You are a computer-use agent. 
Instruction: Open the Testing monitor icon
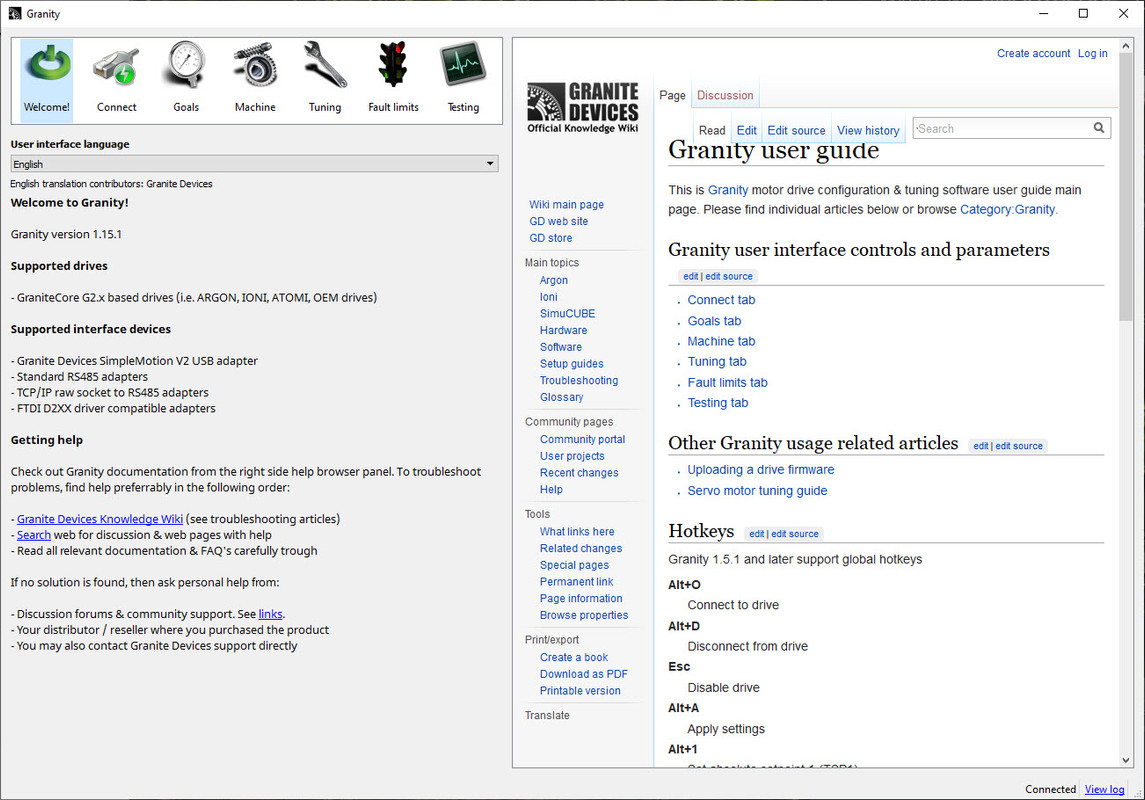(x=464, y=78)
